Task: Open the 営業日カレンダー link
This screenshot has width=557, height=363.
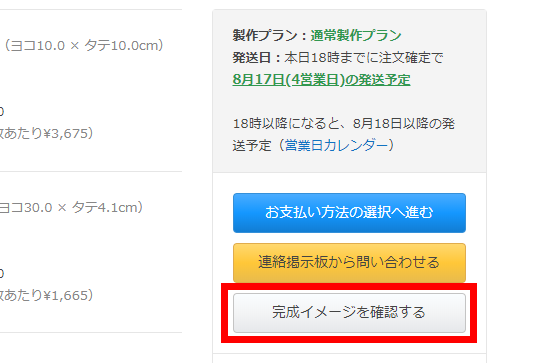Action: coord(336,145)
